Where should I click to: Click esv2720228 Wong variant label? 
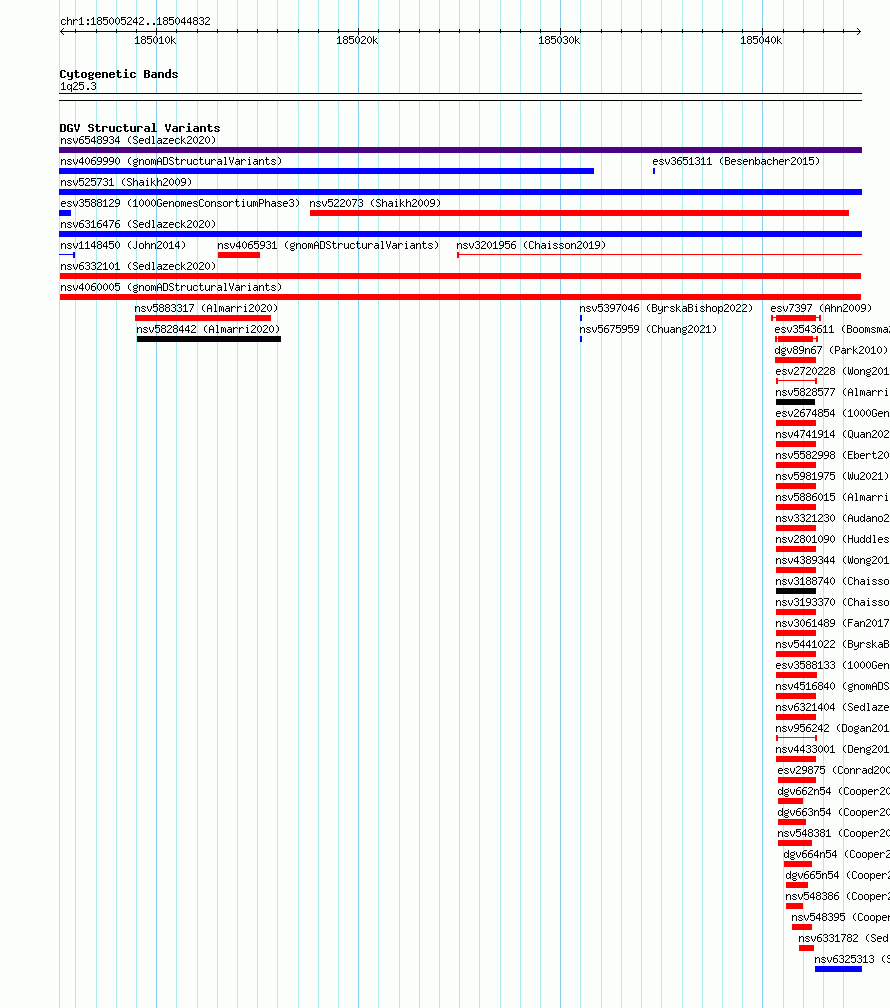(833, 372)
